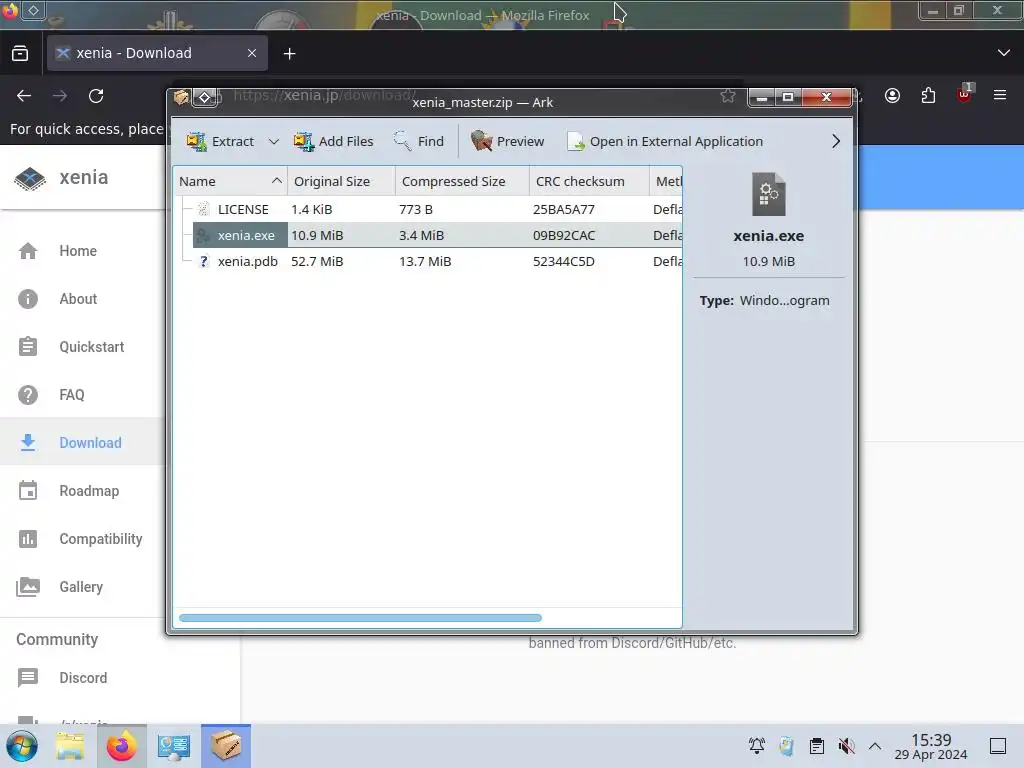Select the LICENSE file row
The image size is (1024, 768).
[x=428, y=210]
